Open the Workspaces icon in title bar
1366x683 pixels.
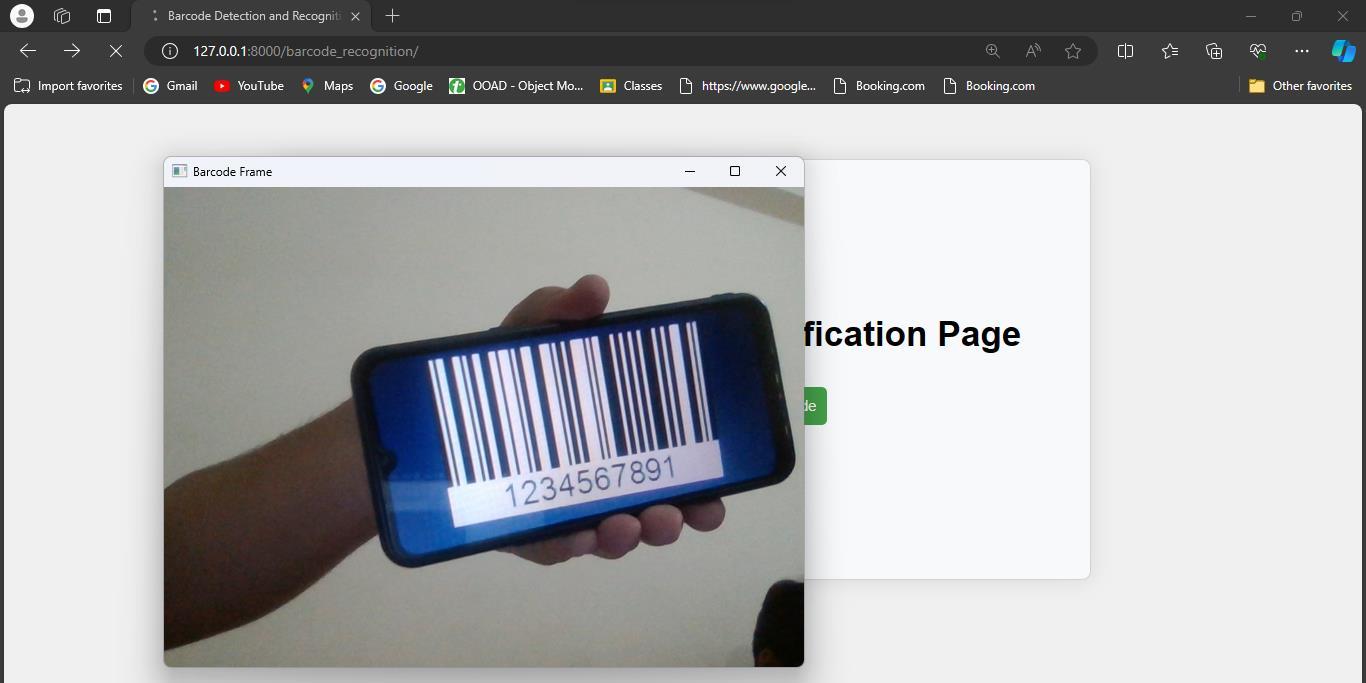(x=62, y=16)
